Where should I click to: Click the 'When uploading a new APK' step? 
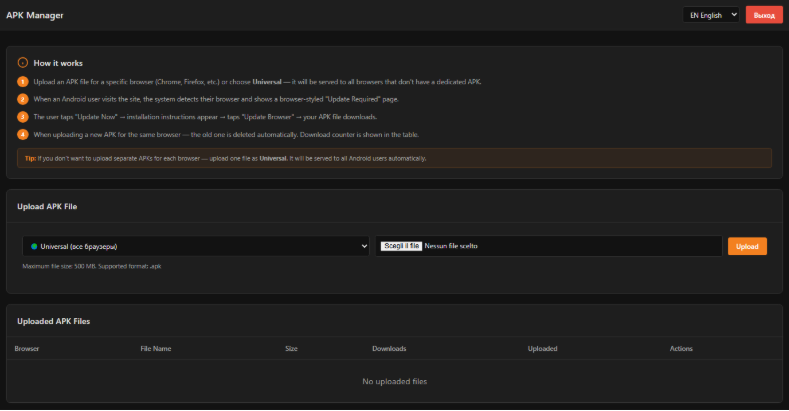pos(226,134)
